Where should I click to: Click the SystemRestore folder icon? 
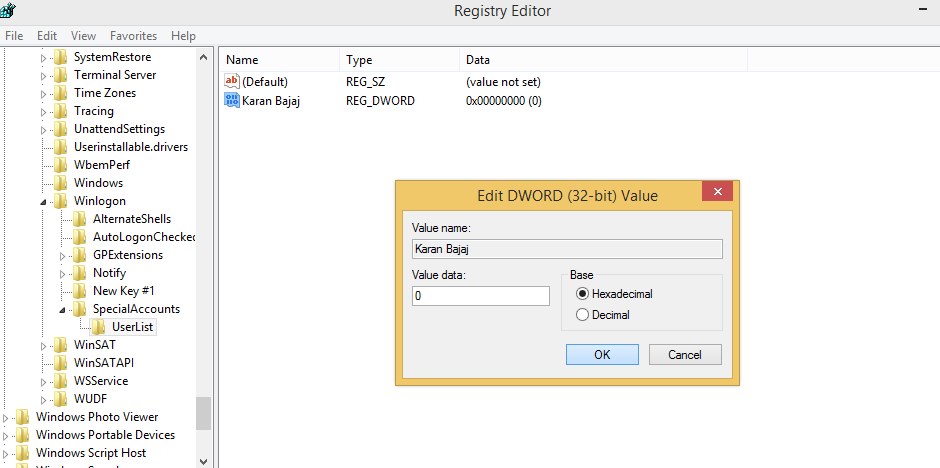[x=60, y=58]
